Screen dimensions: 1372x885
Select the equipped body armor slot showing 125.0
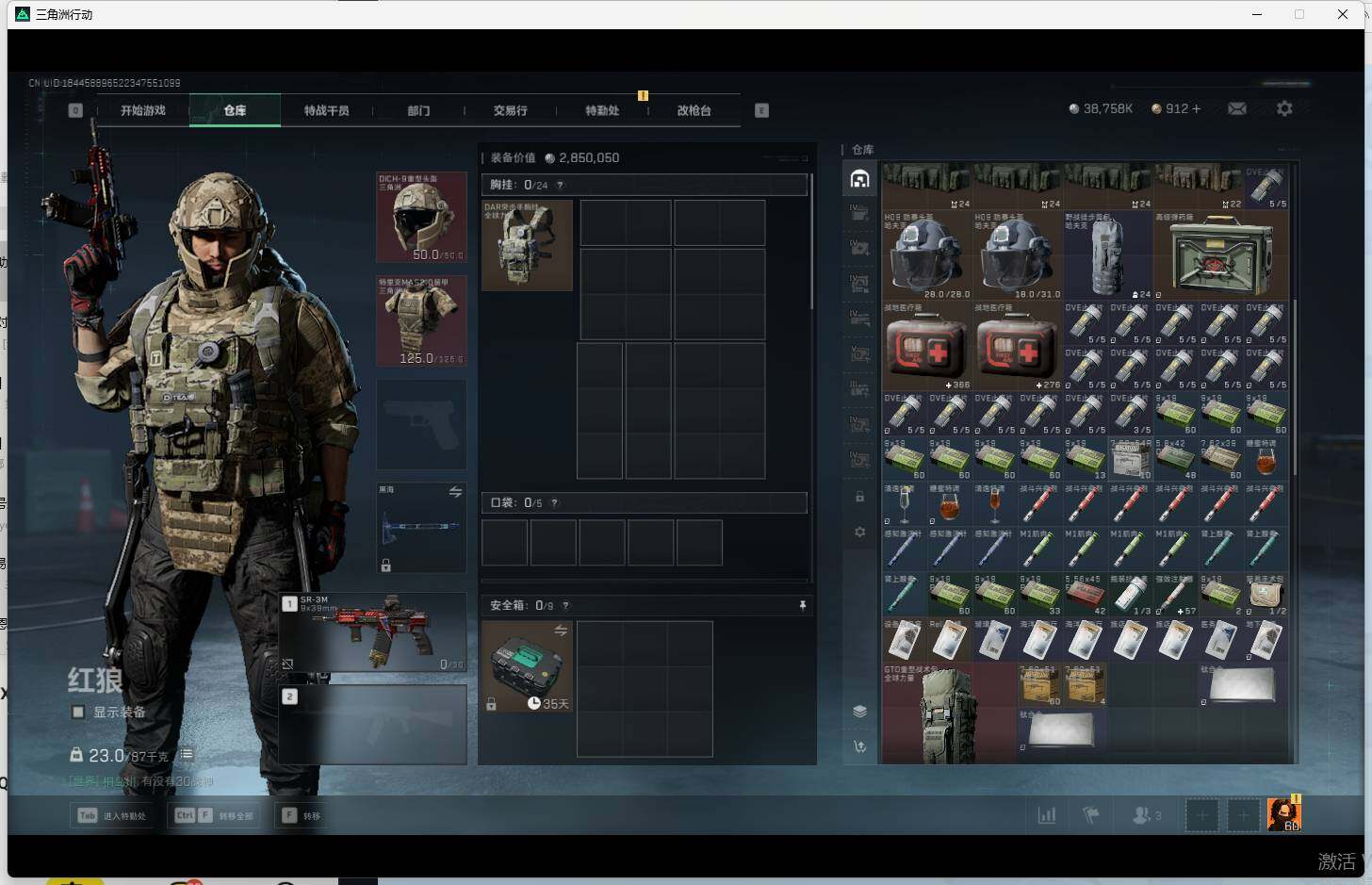[421, 320]
